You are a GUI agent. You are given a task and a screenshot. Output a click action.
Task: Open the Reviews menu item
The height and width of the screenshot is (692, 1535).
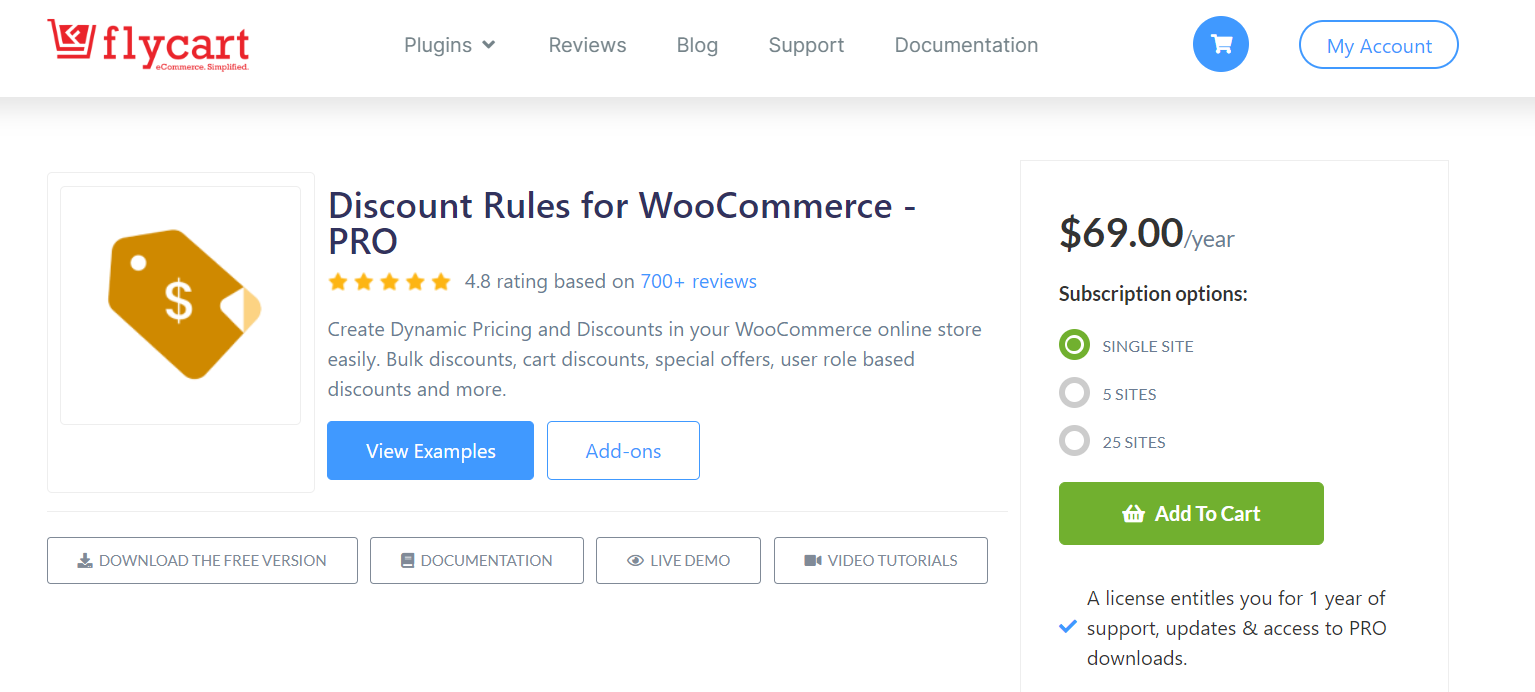point(587,45)
